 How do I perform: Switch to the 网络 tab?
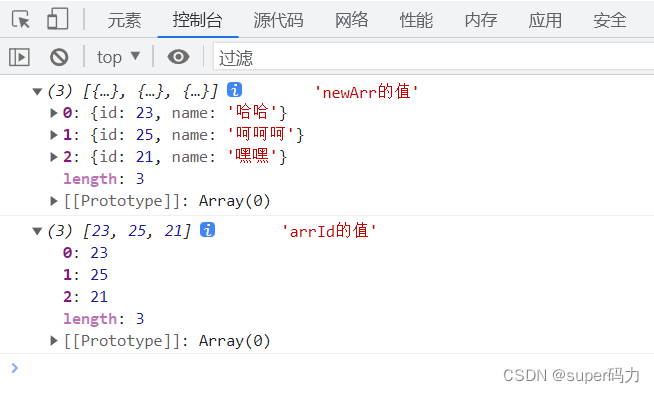352,20
